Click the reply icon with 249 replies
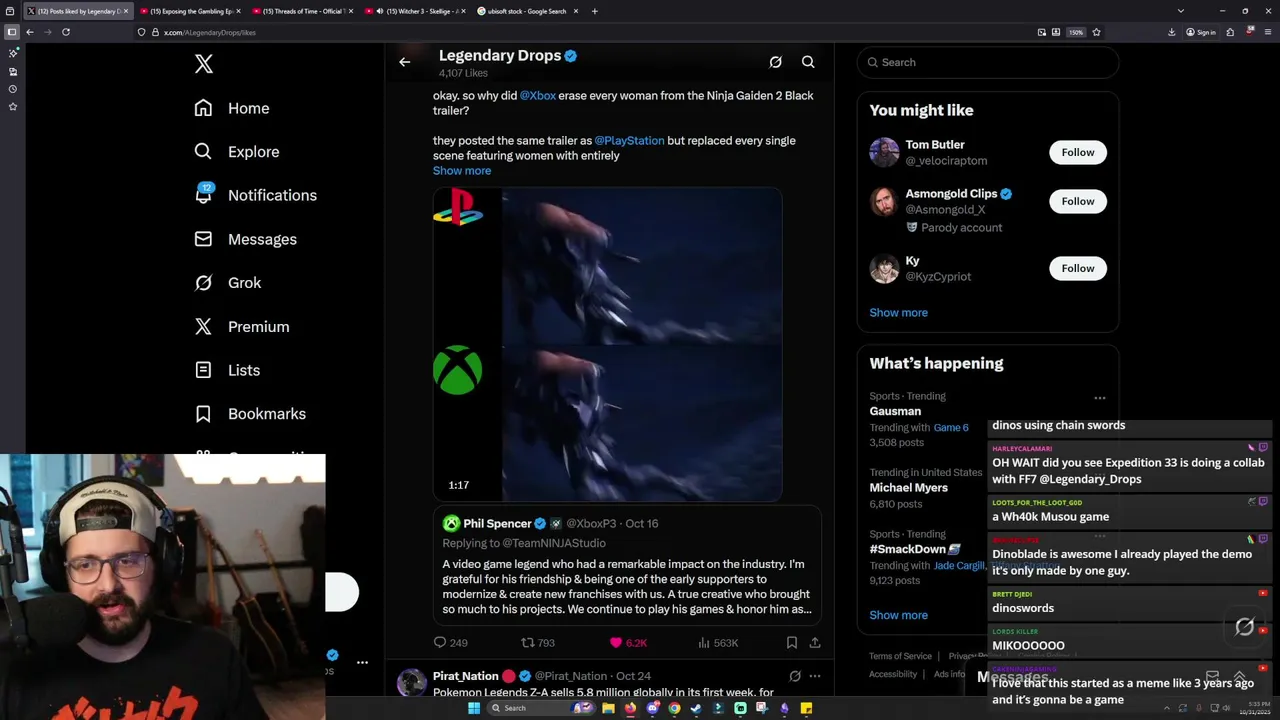This screenshot has width=1280, height=720. [x=440, y=643]
